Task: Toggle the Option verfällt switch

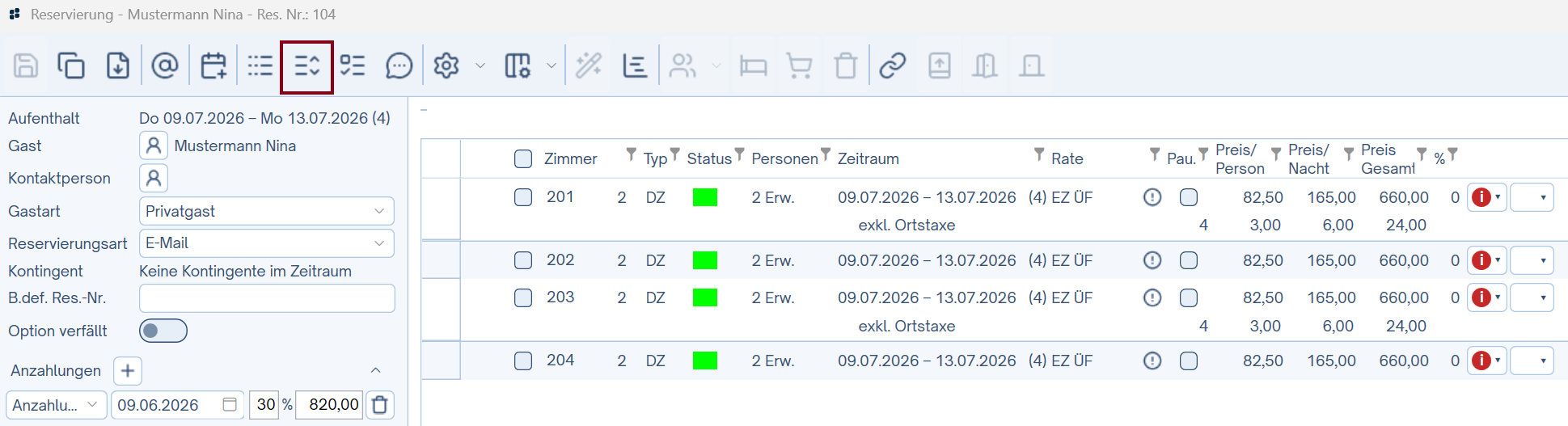Action: coord(163,331)
